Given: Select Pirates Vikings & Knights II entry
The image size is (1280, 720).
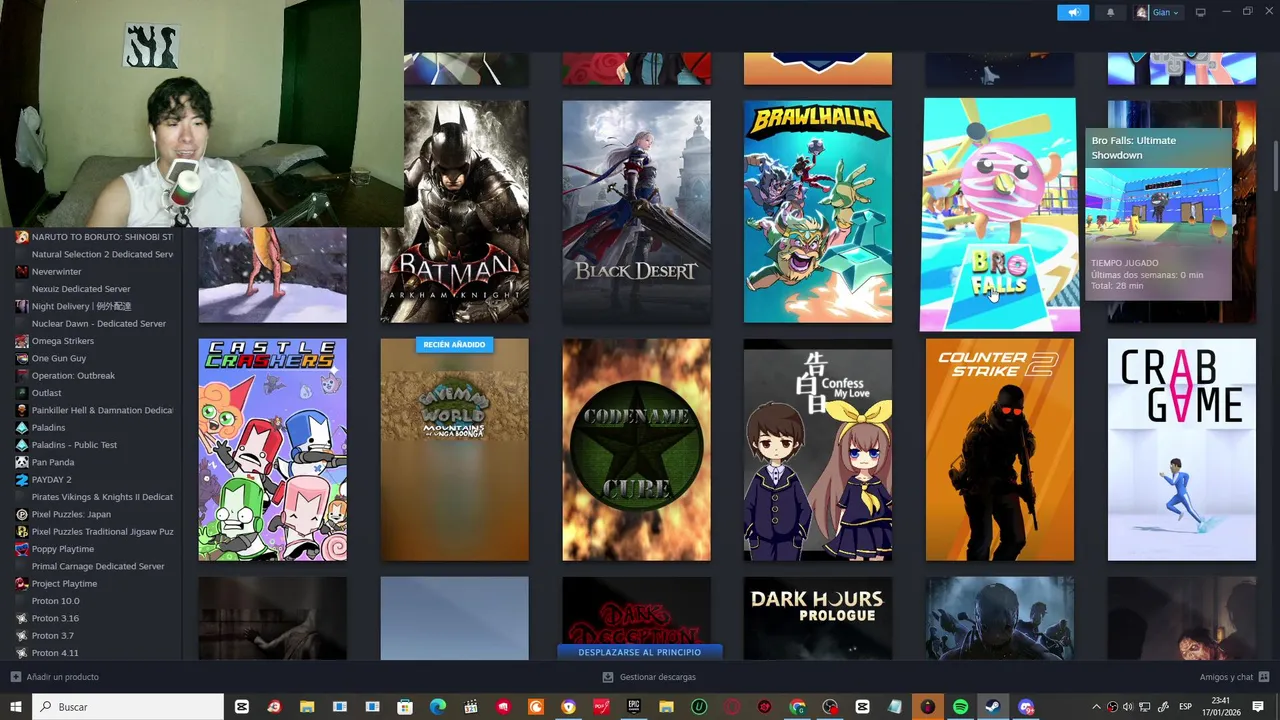Looking at the screenshot, I should pyautogui.click(x=102, y=497).
